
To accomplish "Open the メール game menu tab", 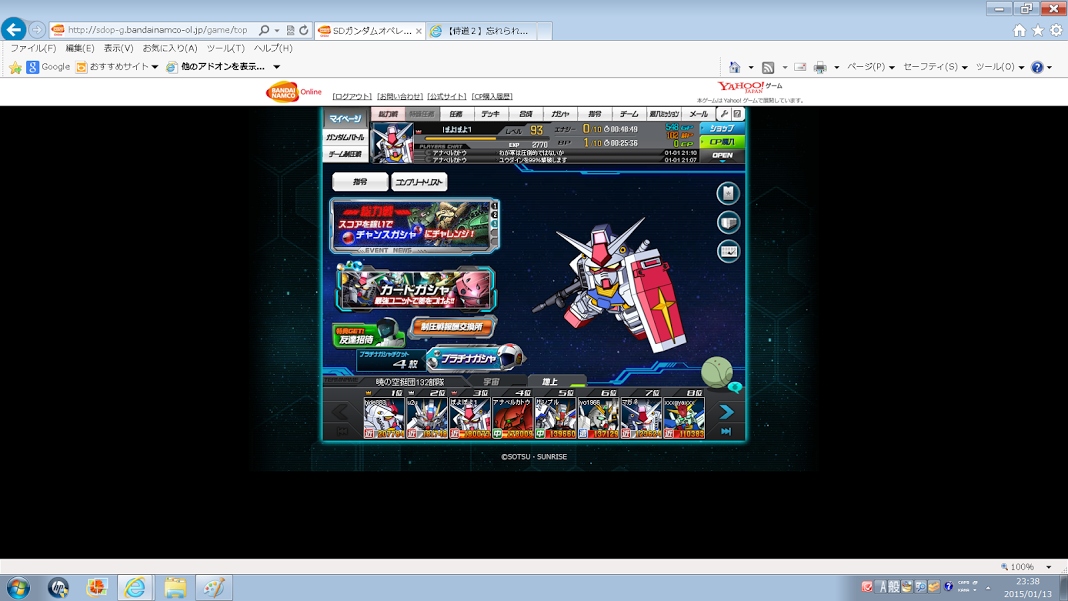I will [x=698, y=114].
